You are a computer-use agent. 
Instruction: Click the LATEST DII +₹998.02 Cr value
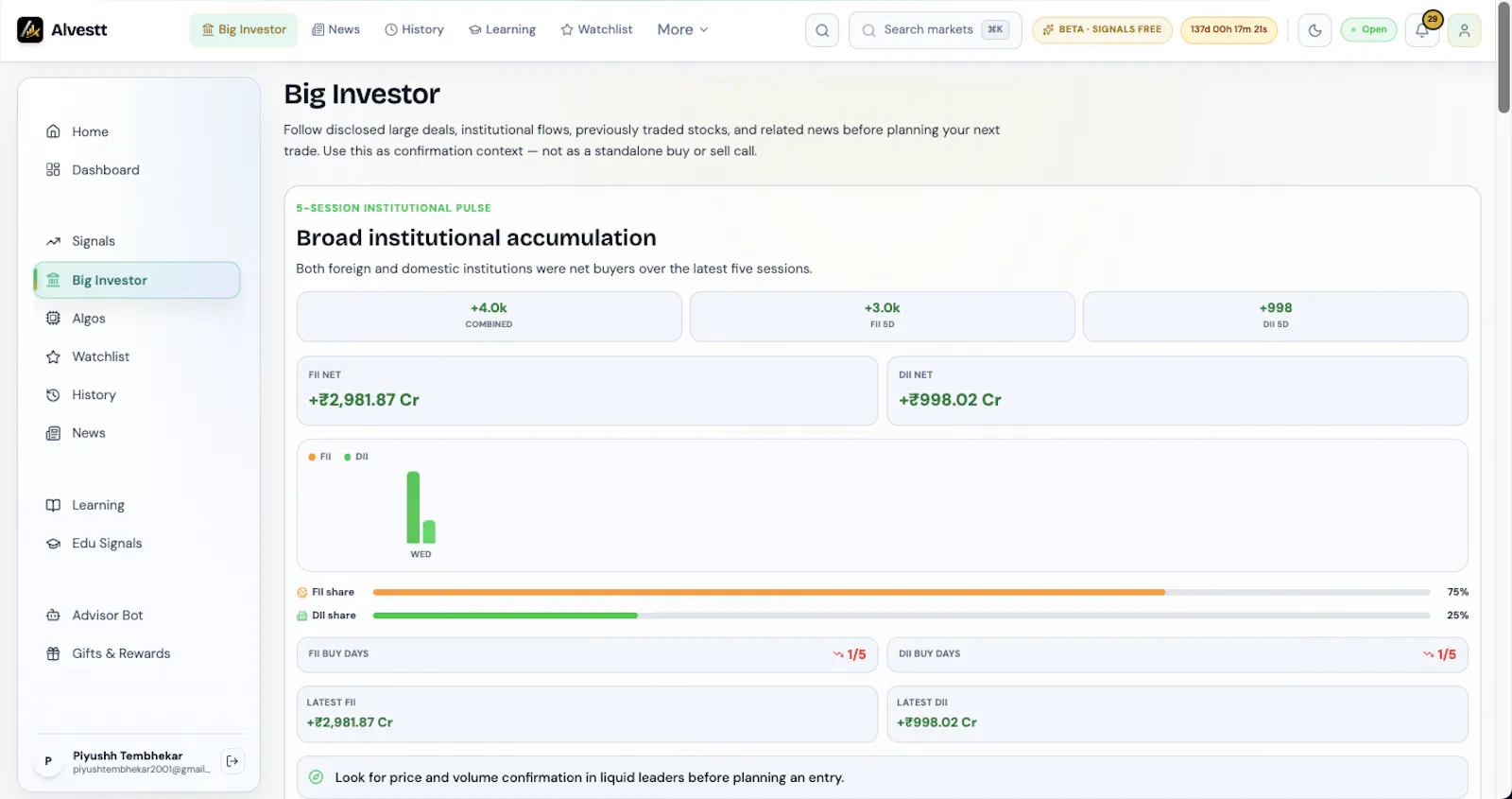click(x=936, y=722)
